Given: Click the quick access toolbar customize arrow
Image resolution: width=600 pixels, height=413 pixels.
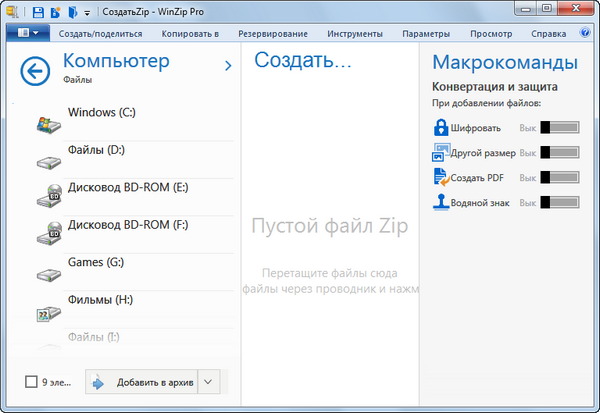Looking at the screenshot, I should click(x=87, y=12).
